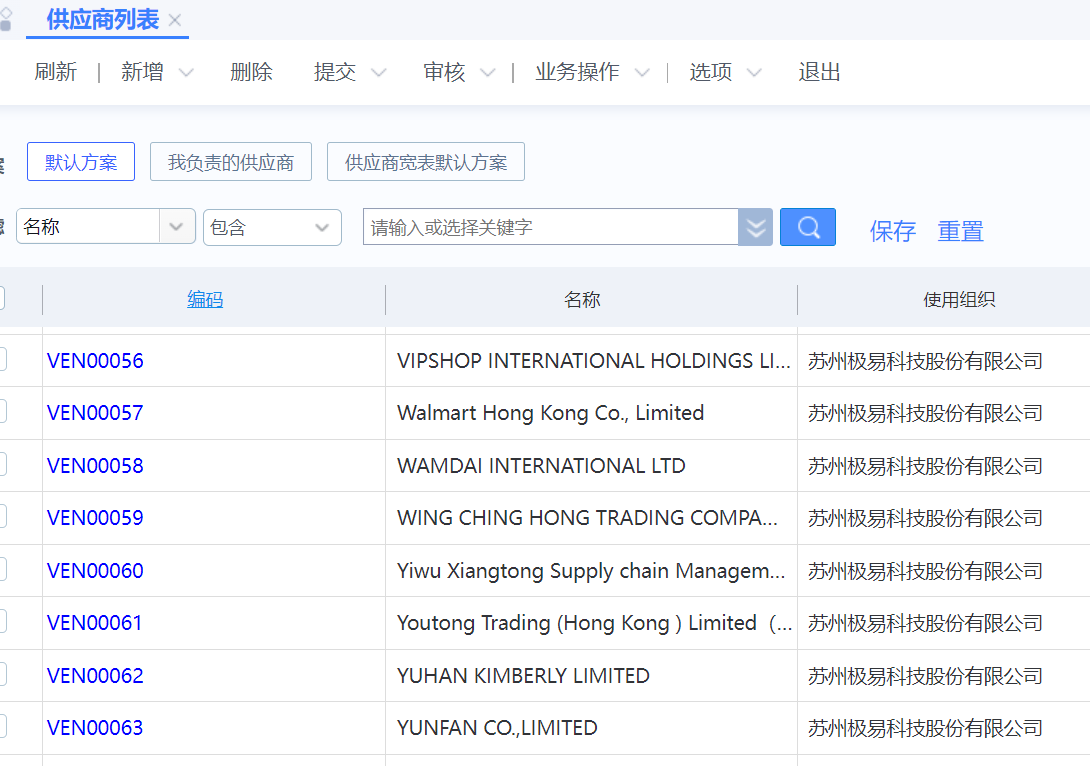Click 删除 in the toolbar
The height and width of the screenshot is (766, 1090).
coord(252,72)
